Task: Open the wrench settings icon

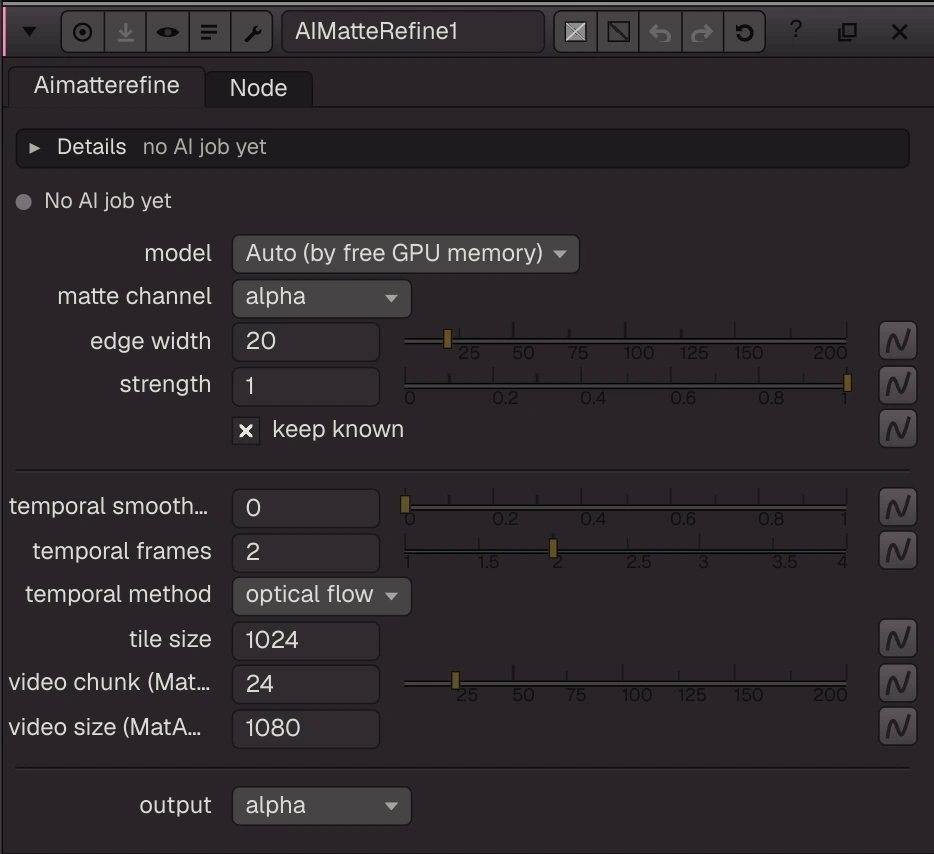Action: (252, 32)
